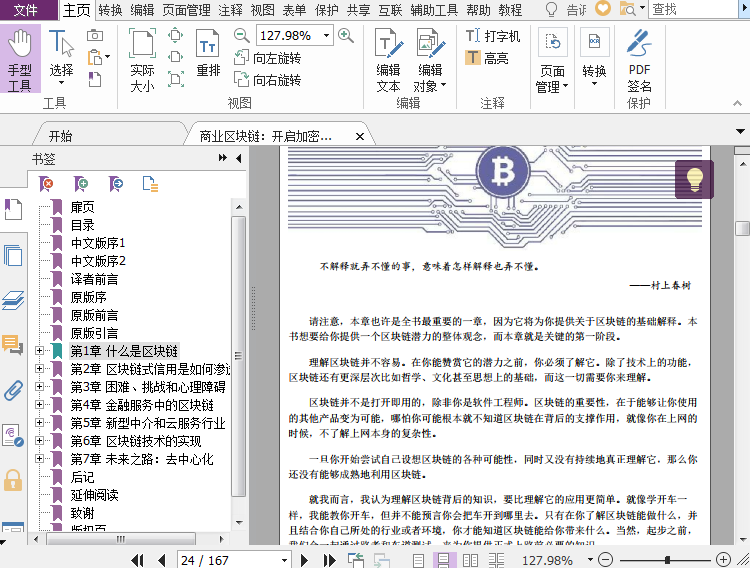Switch to the Start (开始) document tab
Image resolution: width=750 pixels, height=568 pixels.
(x=60, y=136)
